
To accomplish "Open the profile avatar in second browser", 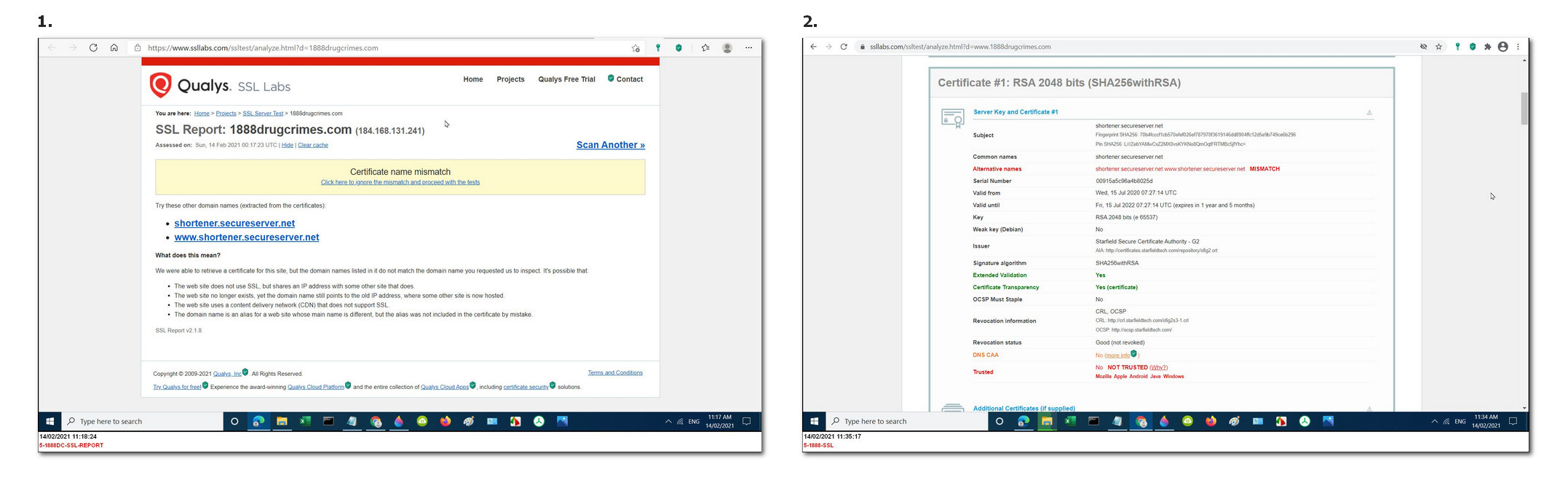I will 1502,47.
